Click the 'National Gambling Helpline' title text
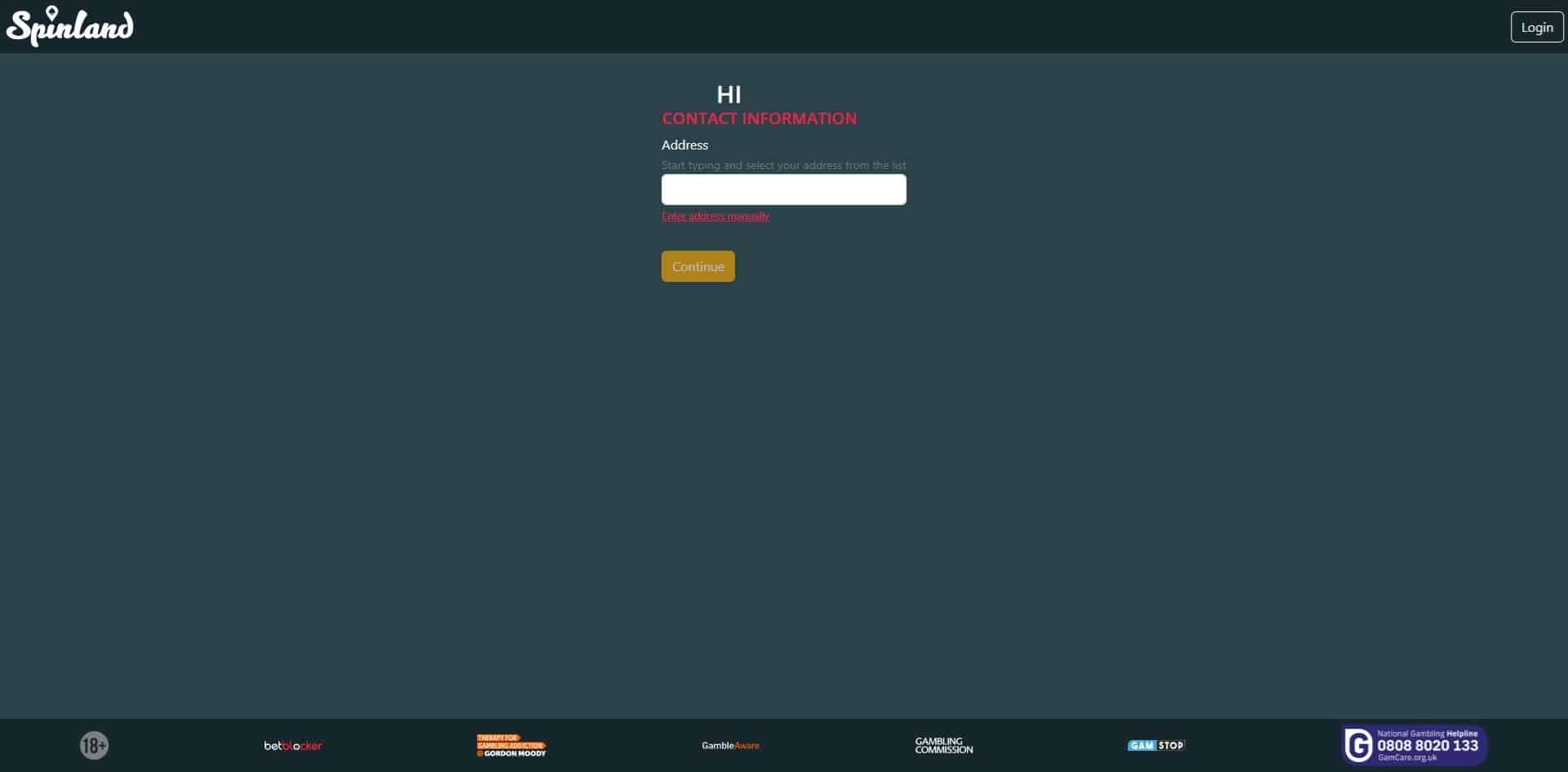This screenshot has height=772, width=1568. [x=1427, y=734]
